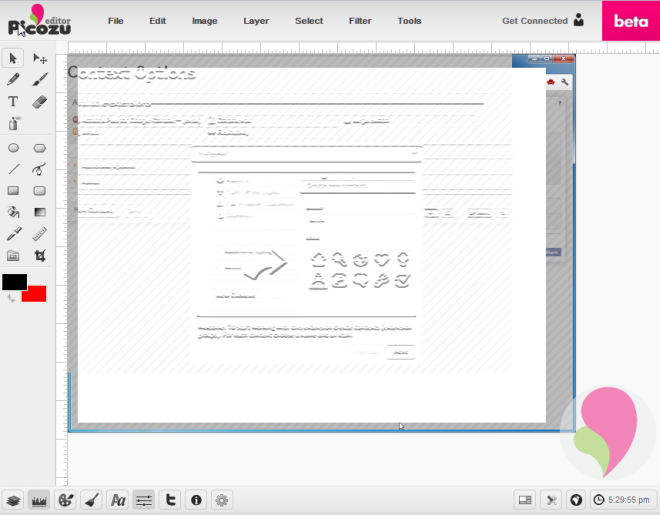The height and width of the screenshot is (515, 660).
Task: Open the File menu
Action: [x=116, y=21]
